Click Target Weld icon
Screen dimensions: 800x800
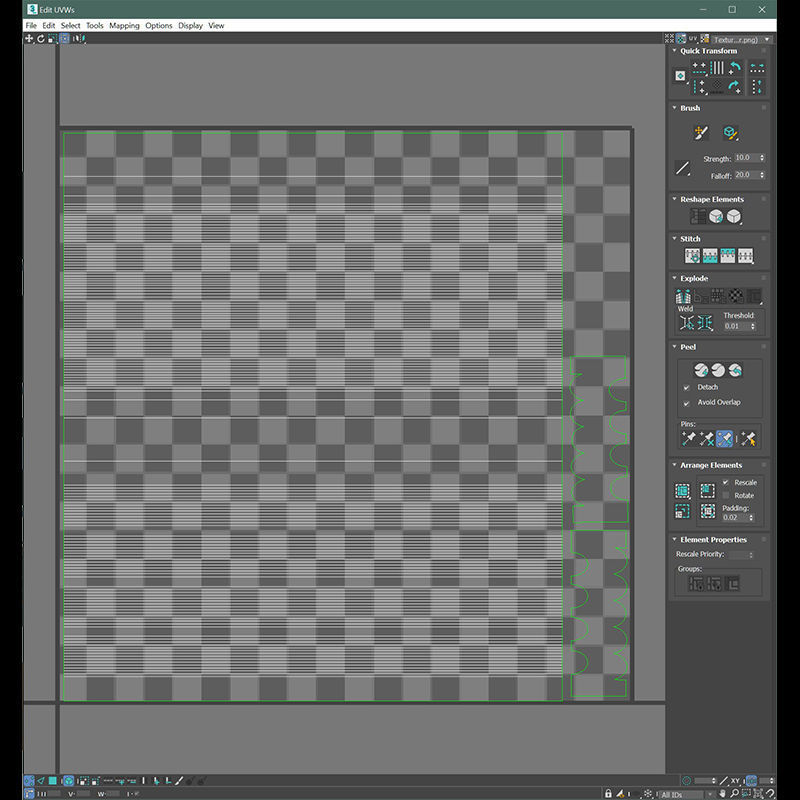point(687,322)
